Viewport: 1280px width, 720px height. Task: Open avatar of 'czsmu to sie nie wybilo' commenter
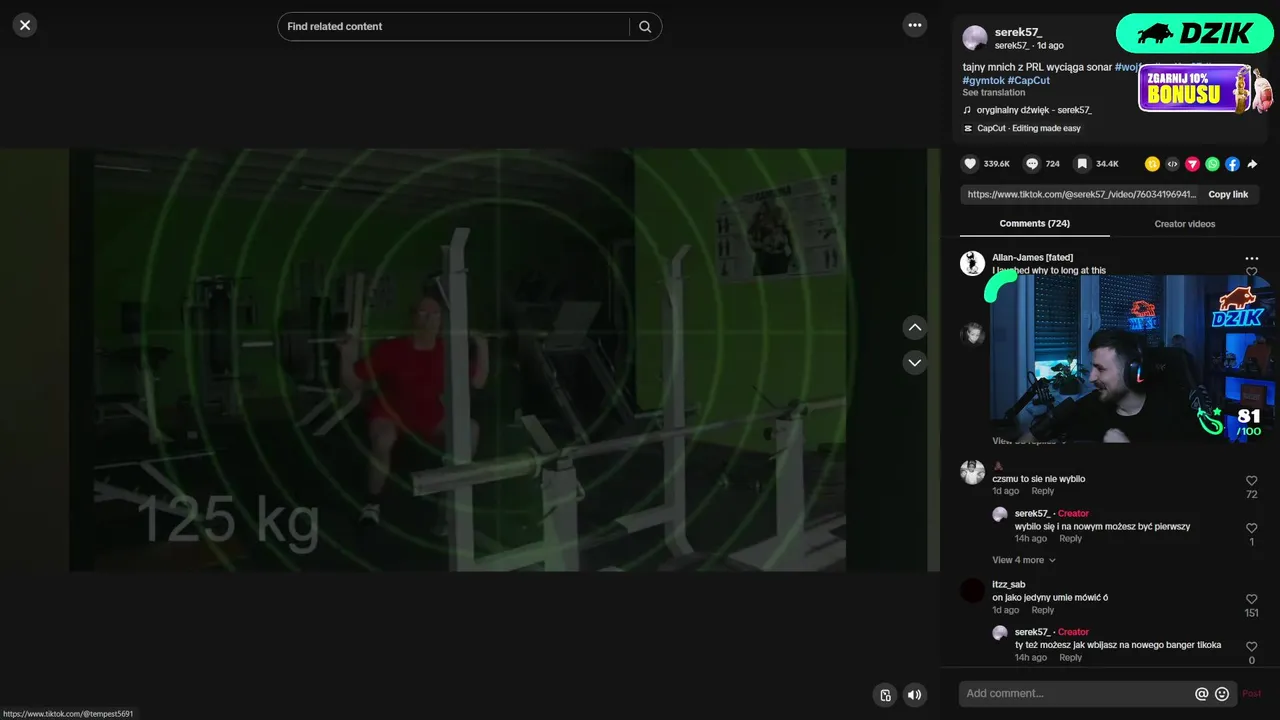click(972, 472)
